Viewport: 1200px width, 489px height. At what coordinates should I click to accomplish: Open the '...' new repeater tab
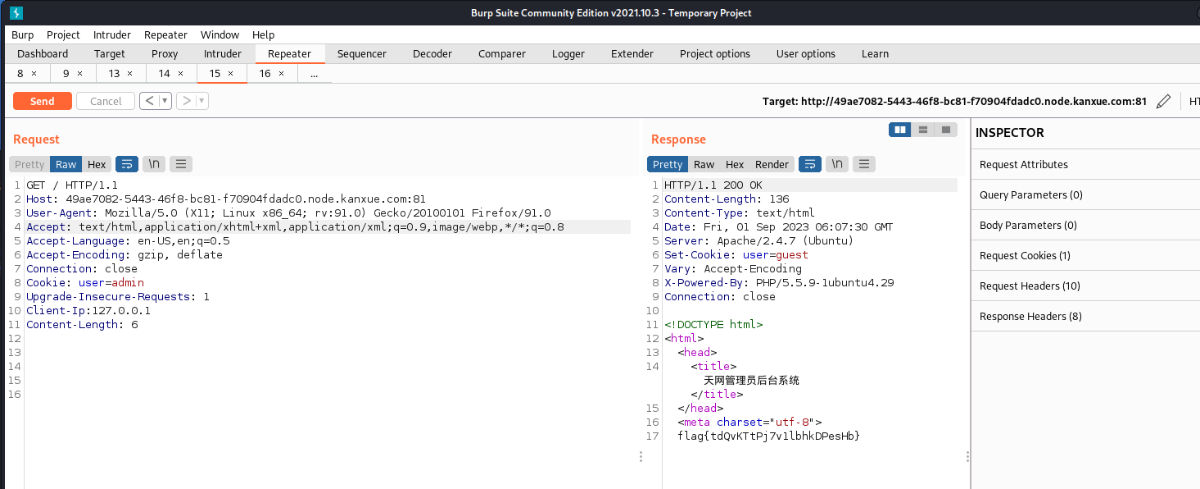click(314, 73)
